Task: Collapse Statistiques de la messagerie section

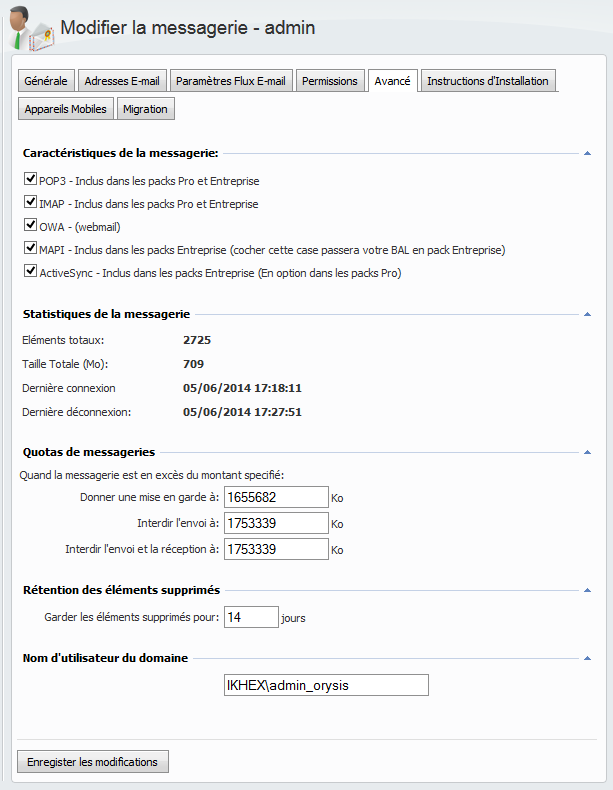Action: coord(588,314)
